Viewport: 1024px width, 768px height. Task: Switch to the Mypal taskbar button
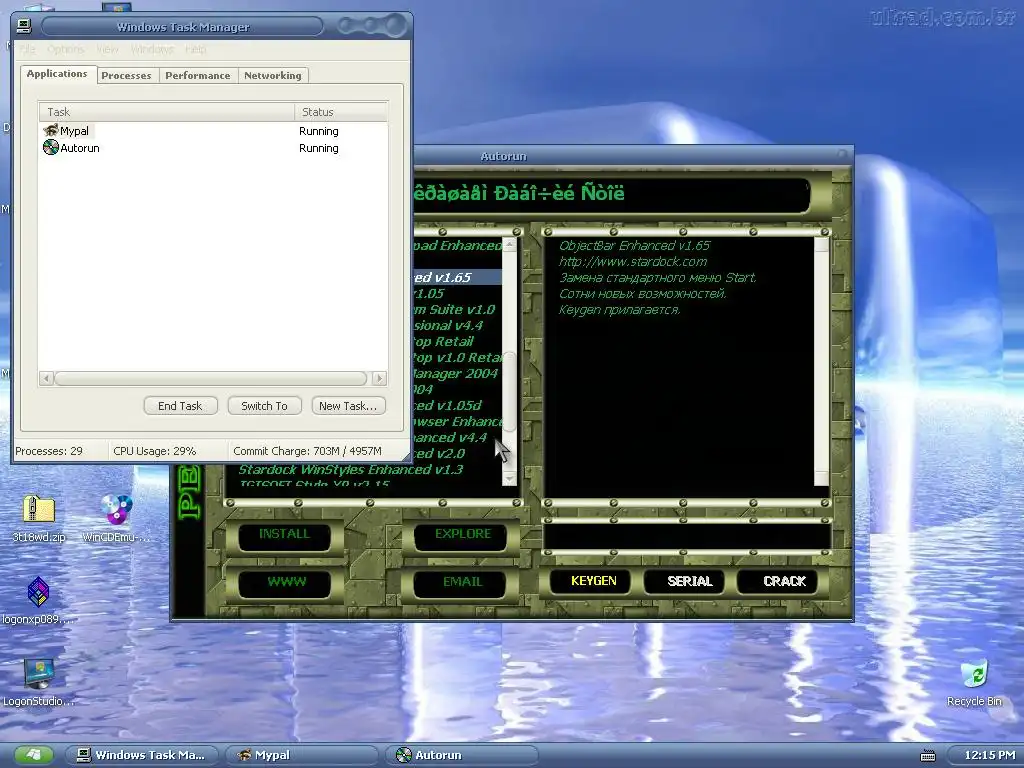302,755
